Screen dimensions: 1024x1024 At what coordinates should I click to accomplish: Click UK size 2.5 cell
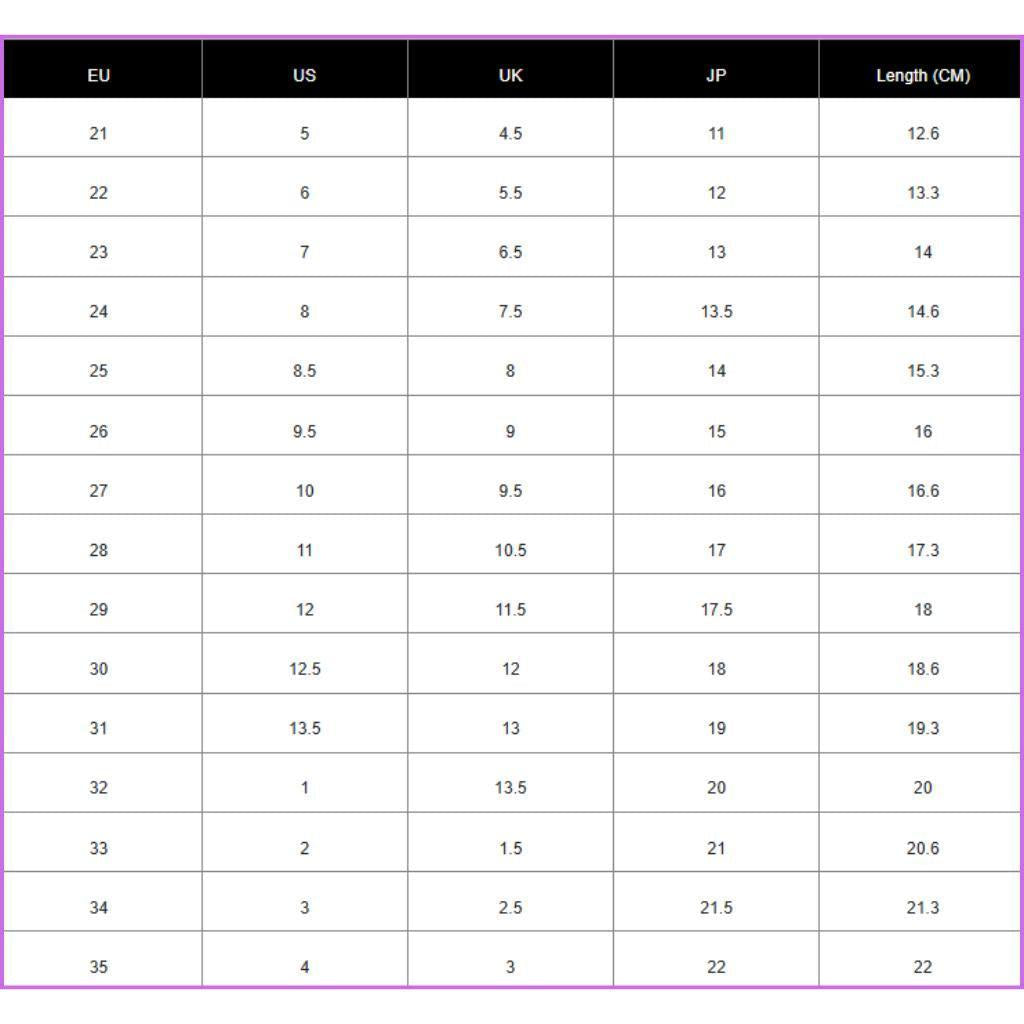[x=510, y=908]
